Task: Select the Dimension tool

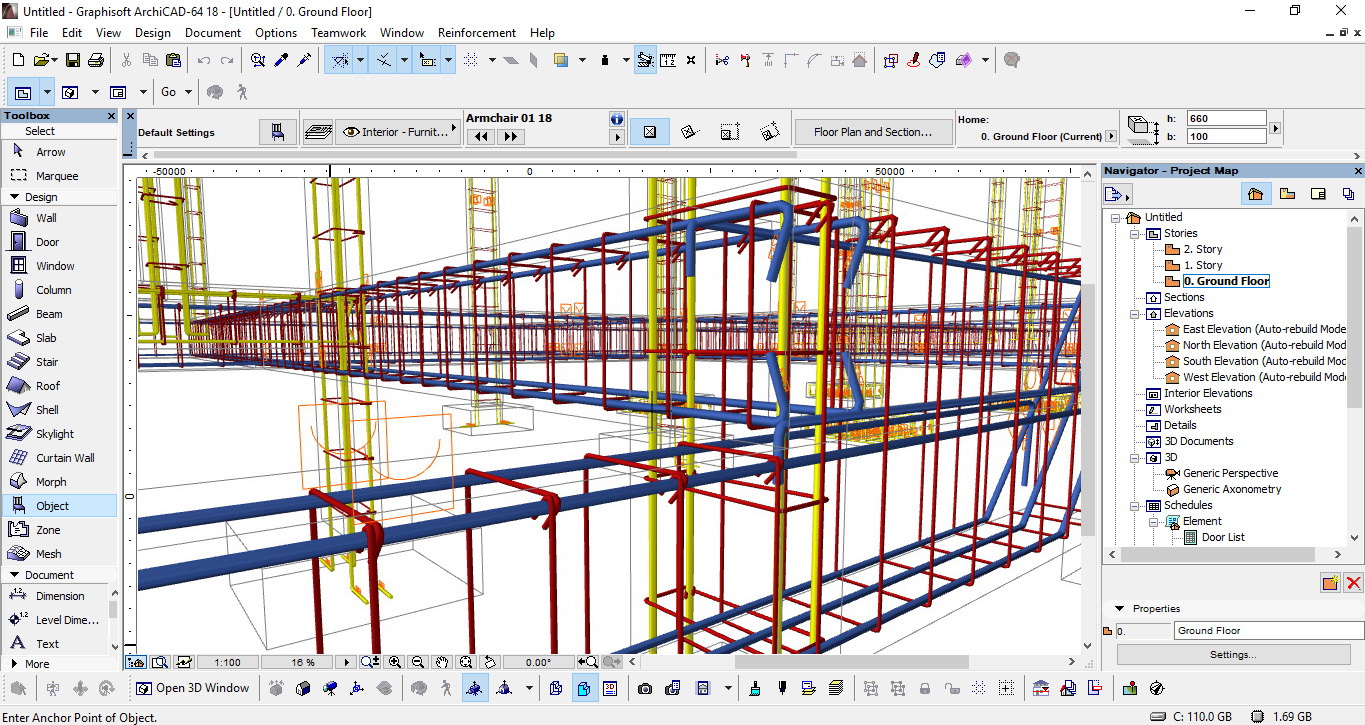Action: (54, 596)
